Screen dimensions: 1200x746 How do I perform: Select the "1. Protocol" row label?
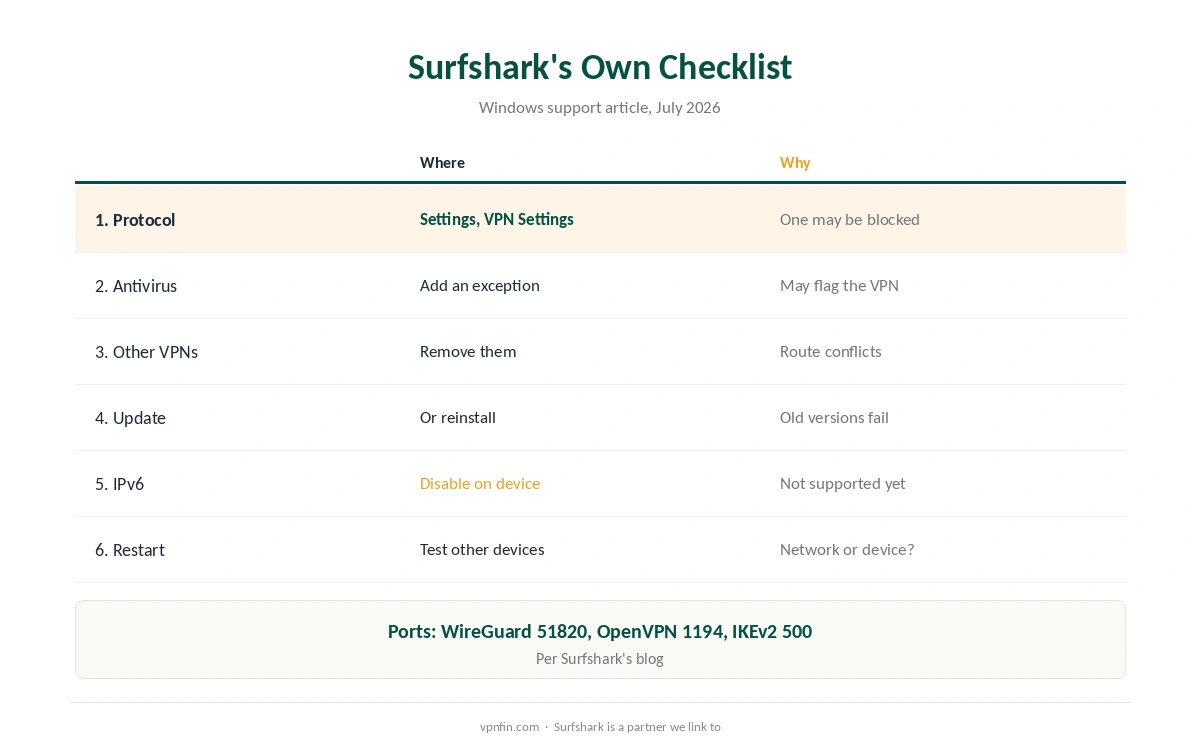click(x=135, y=220)
